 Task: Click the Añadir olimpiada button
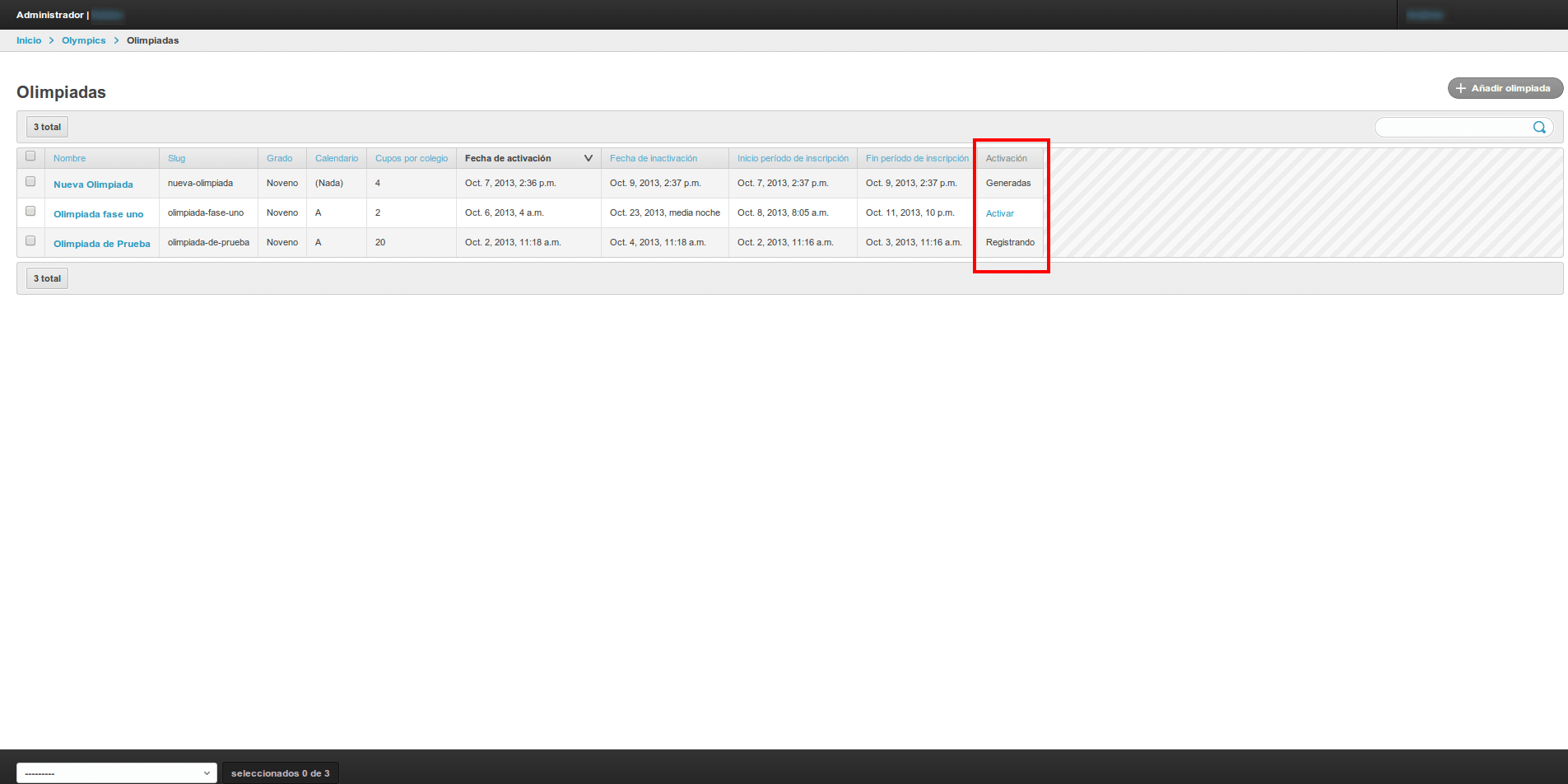pos(1505,88)
